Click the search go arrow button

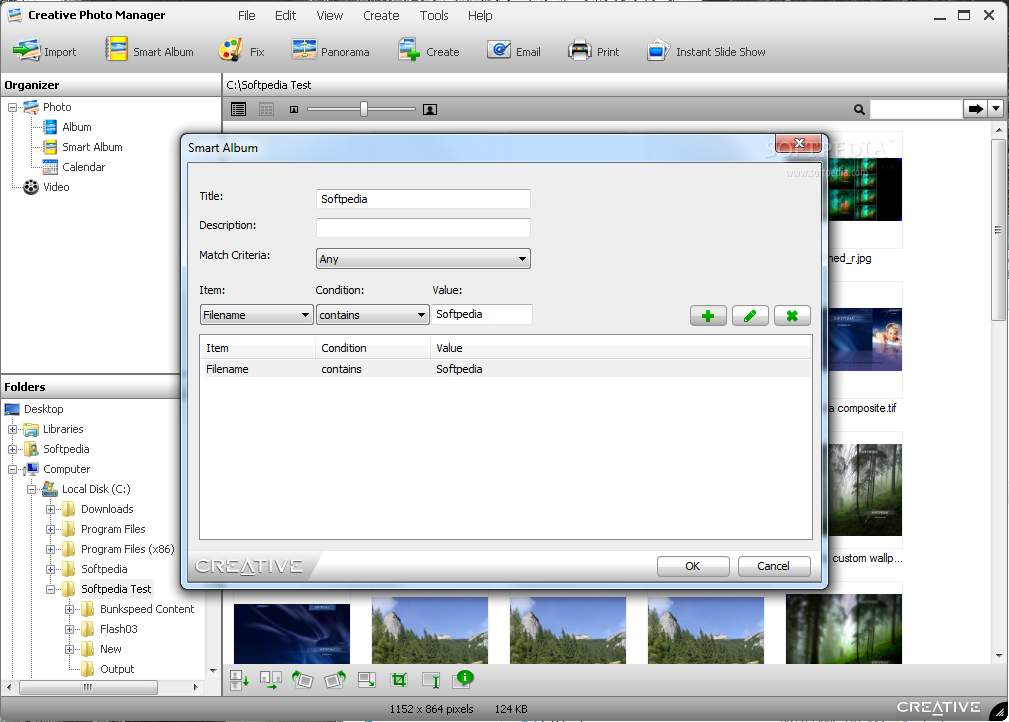click(x=976, y=109)
